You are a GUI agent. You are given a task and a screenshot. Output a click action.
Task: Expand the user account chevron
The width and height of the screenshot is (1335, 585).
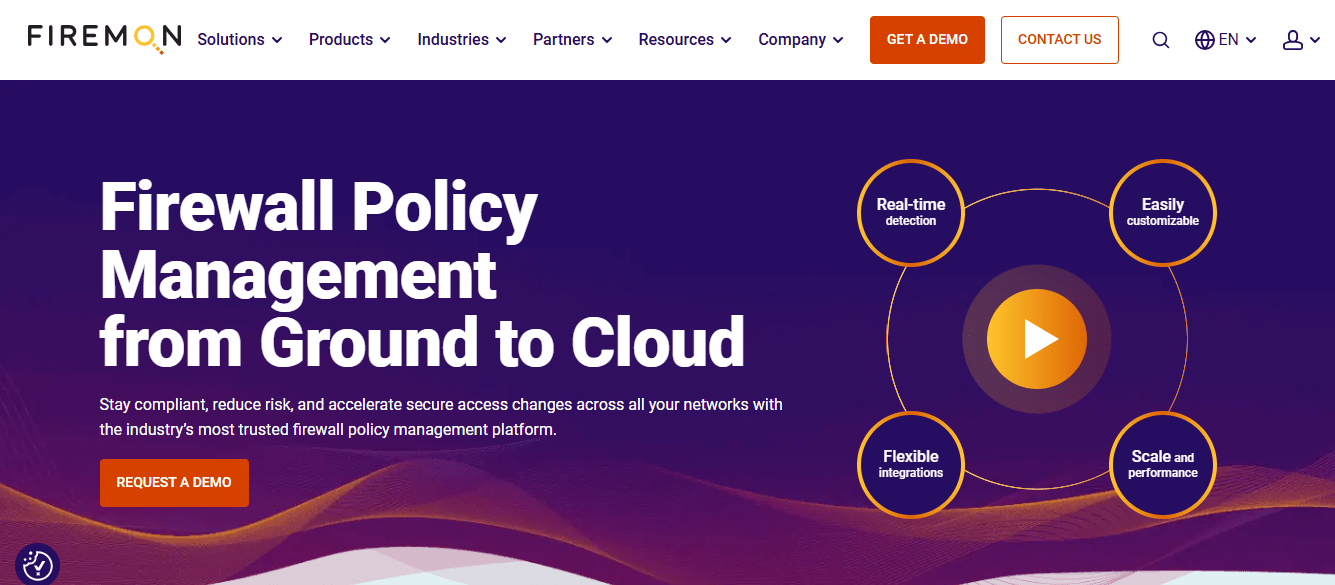point(1314,41)
